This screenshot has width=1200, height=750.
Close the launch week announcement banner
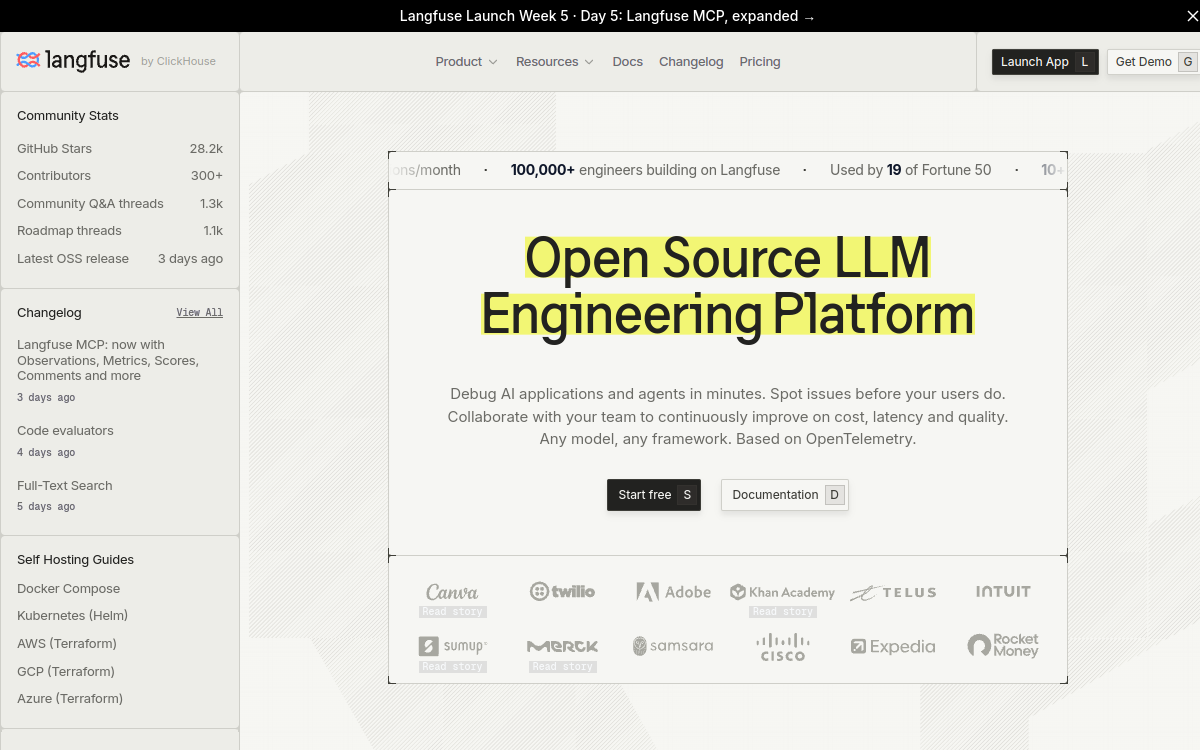click(1193, 15)
